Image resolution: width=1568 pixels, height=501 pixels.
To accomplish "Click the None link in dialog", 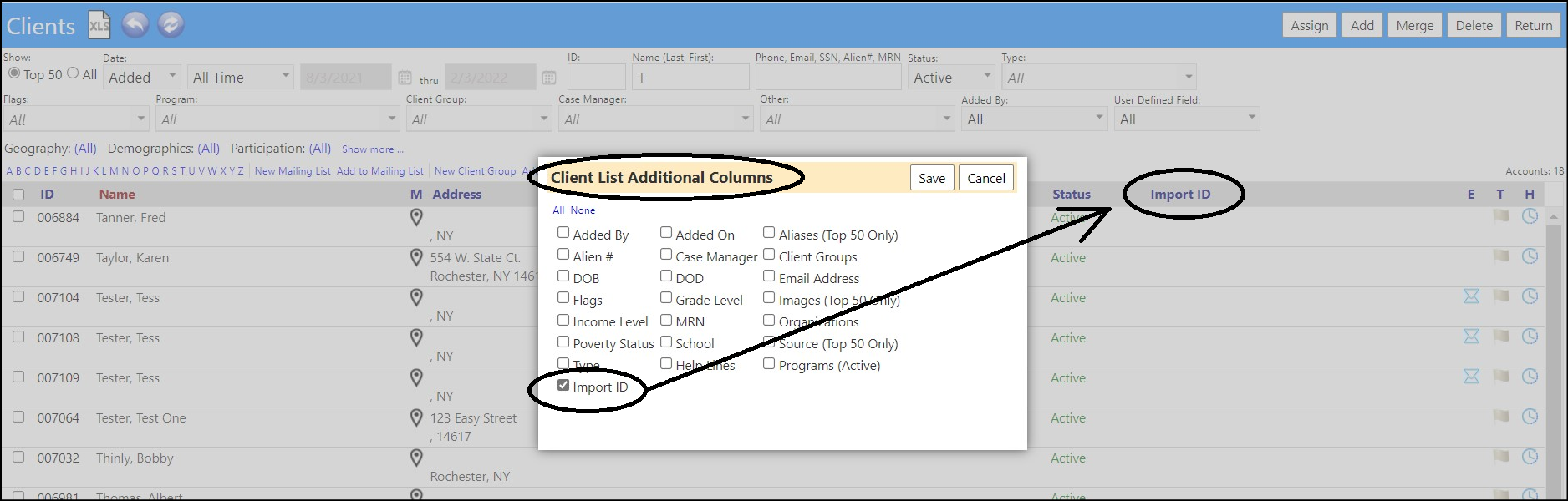I will [583, 210].
